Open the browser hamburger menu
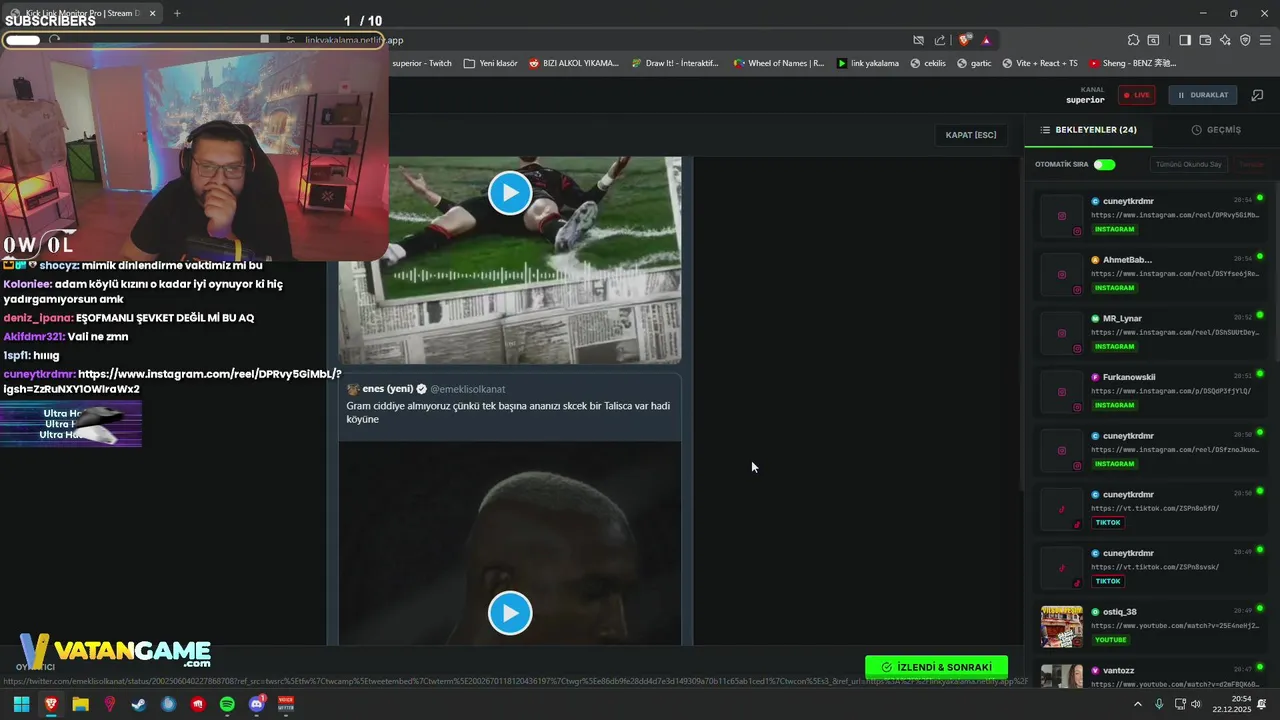 coord(1265,40)
